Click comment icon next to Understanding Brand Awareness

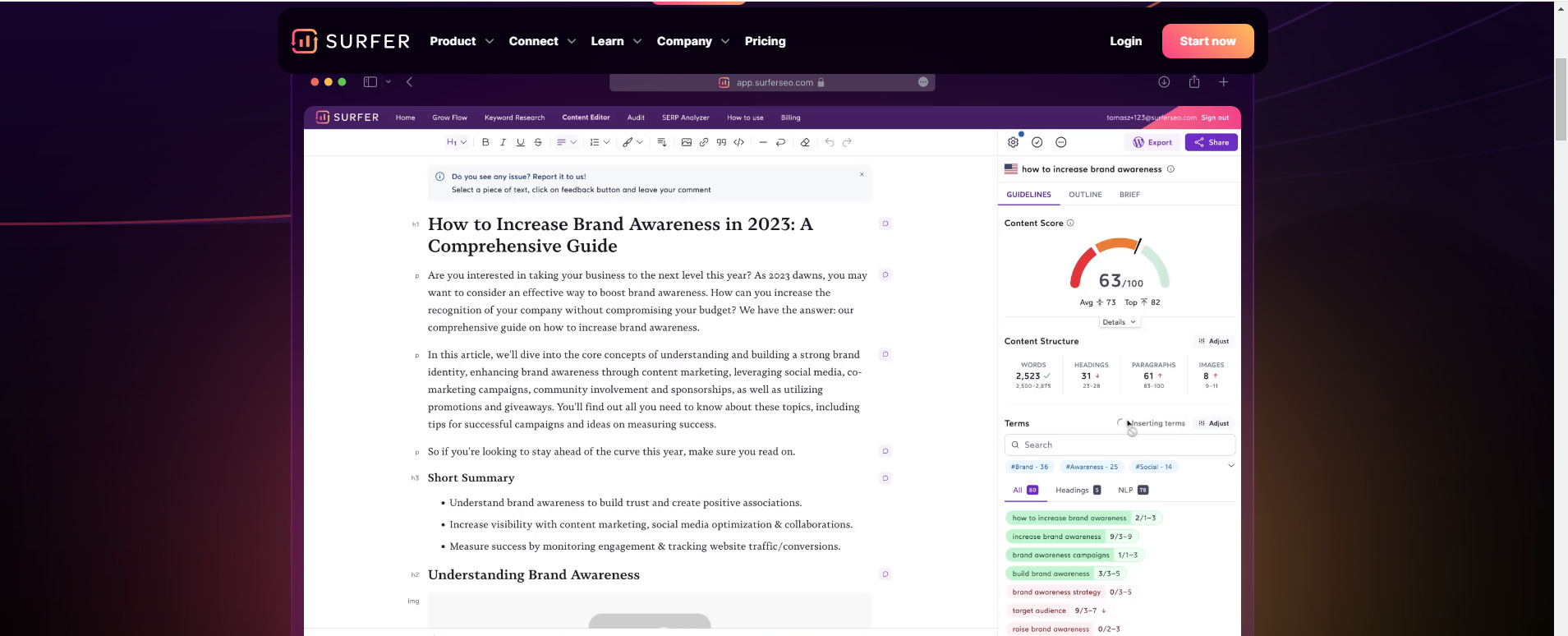885,574
